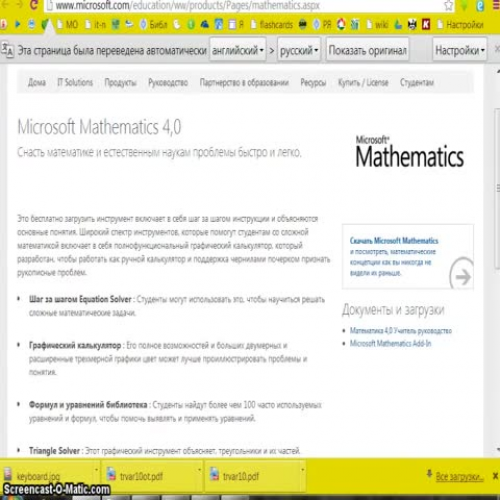Open the blue cloud bookmark icon
Screen dimensions: 500x500
(x=205, y=24)
